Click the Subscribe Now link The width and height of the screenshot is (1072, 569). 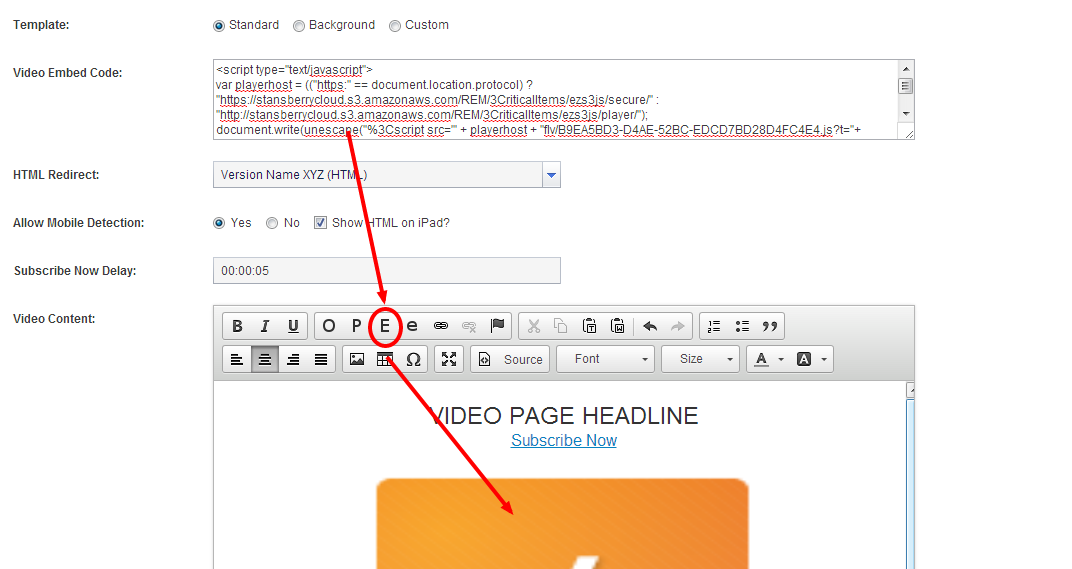[x=564, y=440]
